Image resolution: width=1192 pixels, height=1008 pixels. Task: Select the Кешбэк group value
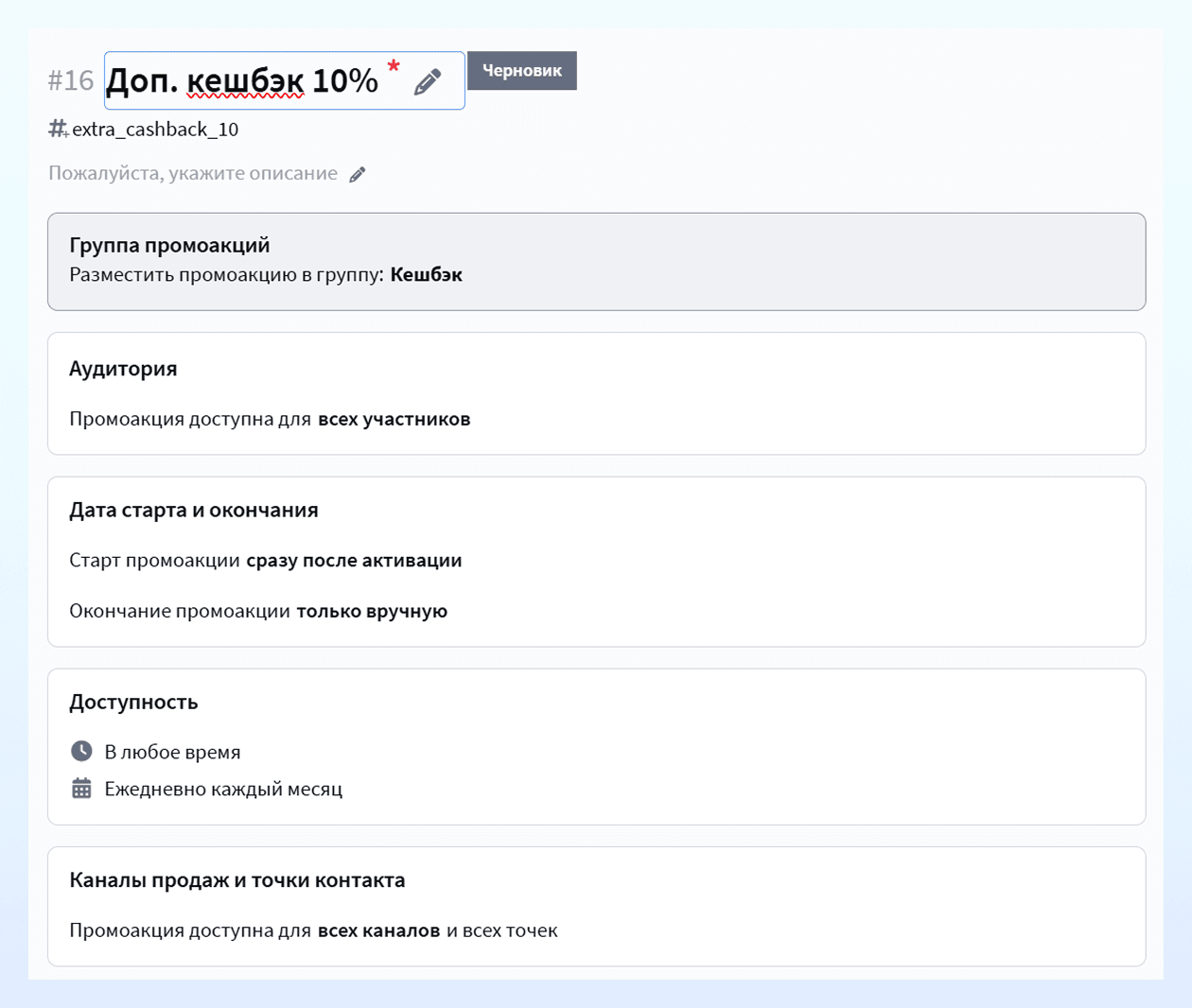click(427, 275)
